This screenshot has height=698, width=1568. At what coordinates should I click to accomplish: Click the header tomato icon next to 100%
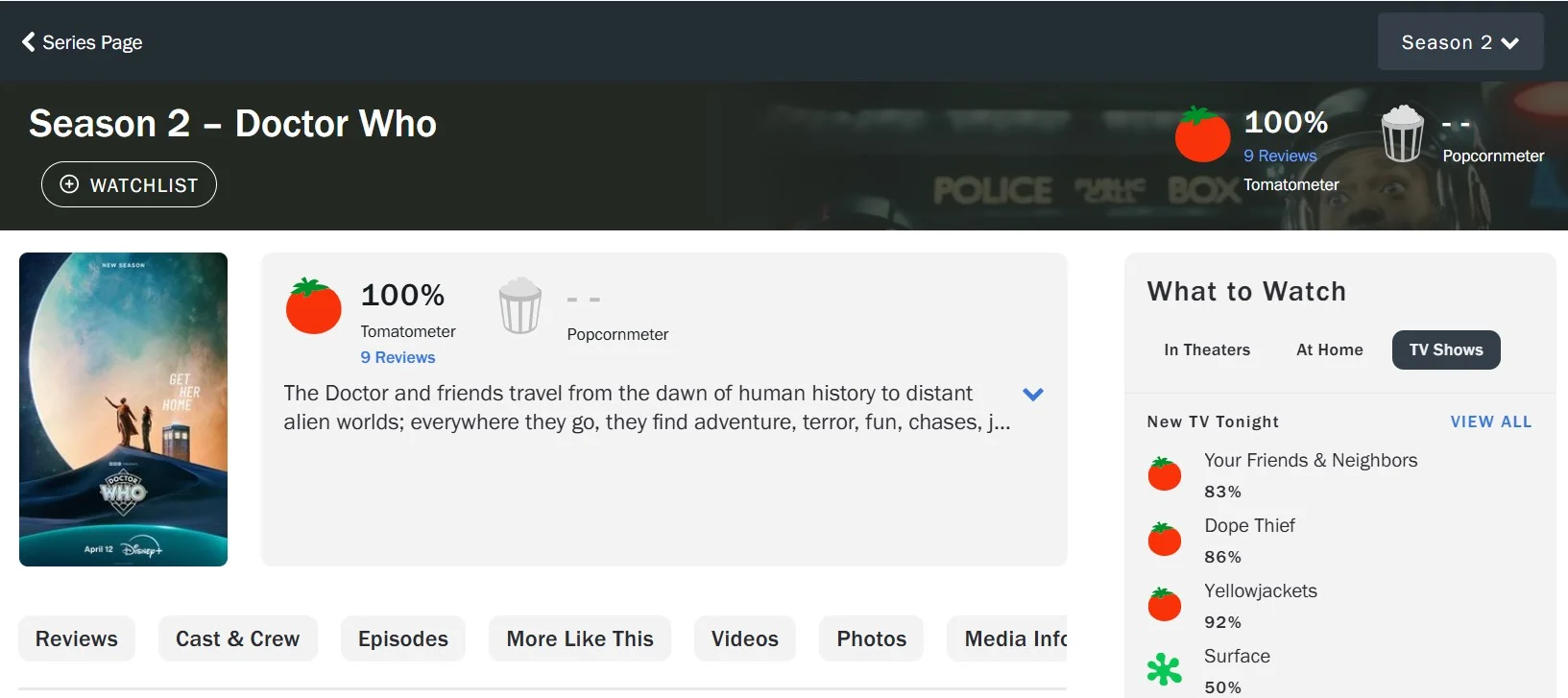(1202, 134)
